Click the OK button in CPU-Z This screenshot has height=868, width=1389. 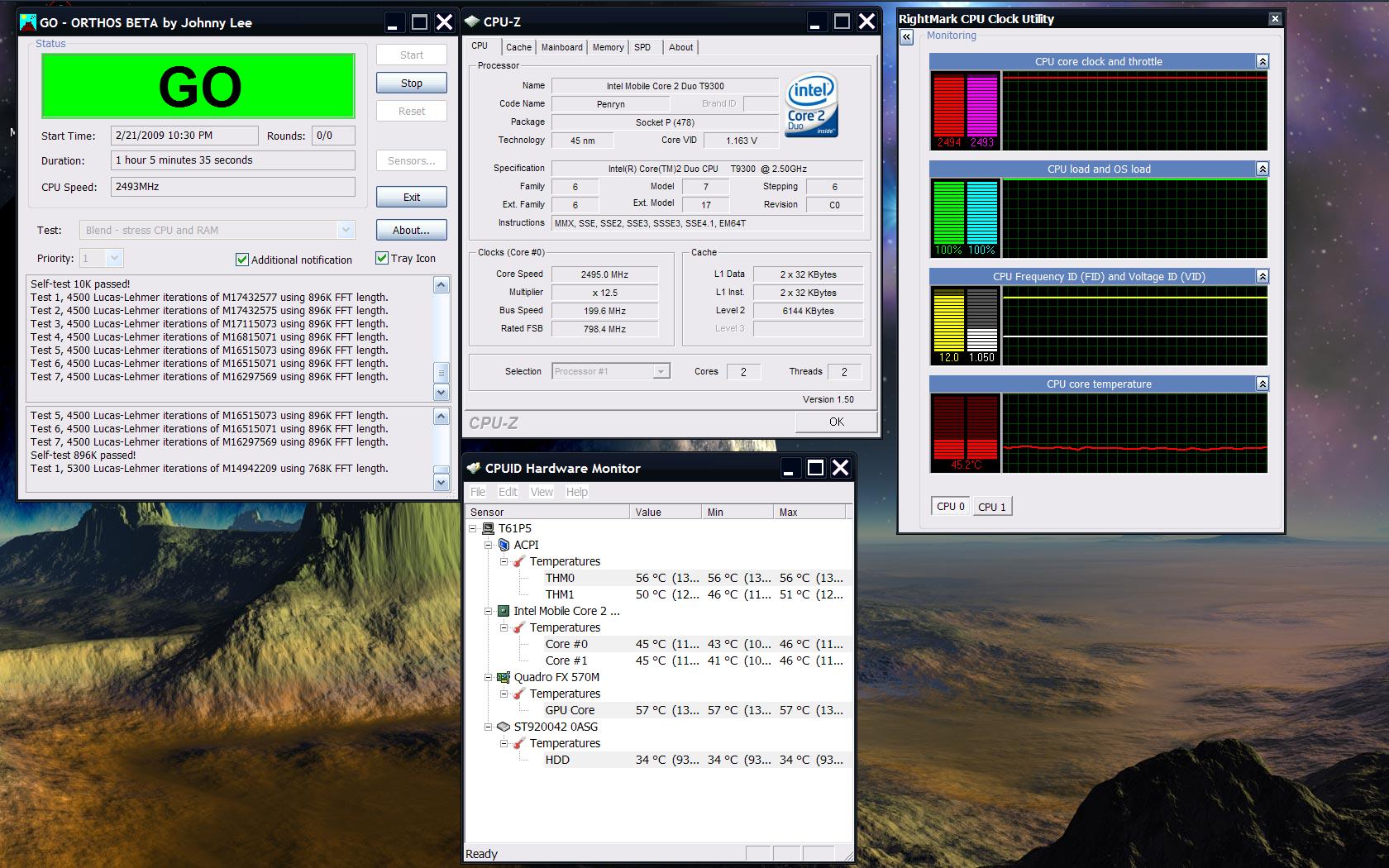point(837,422)
